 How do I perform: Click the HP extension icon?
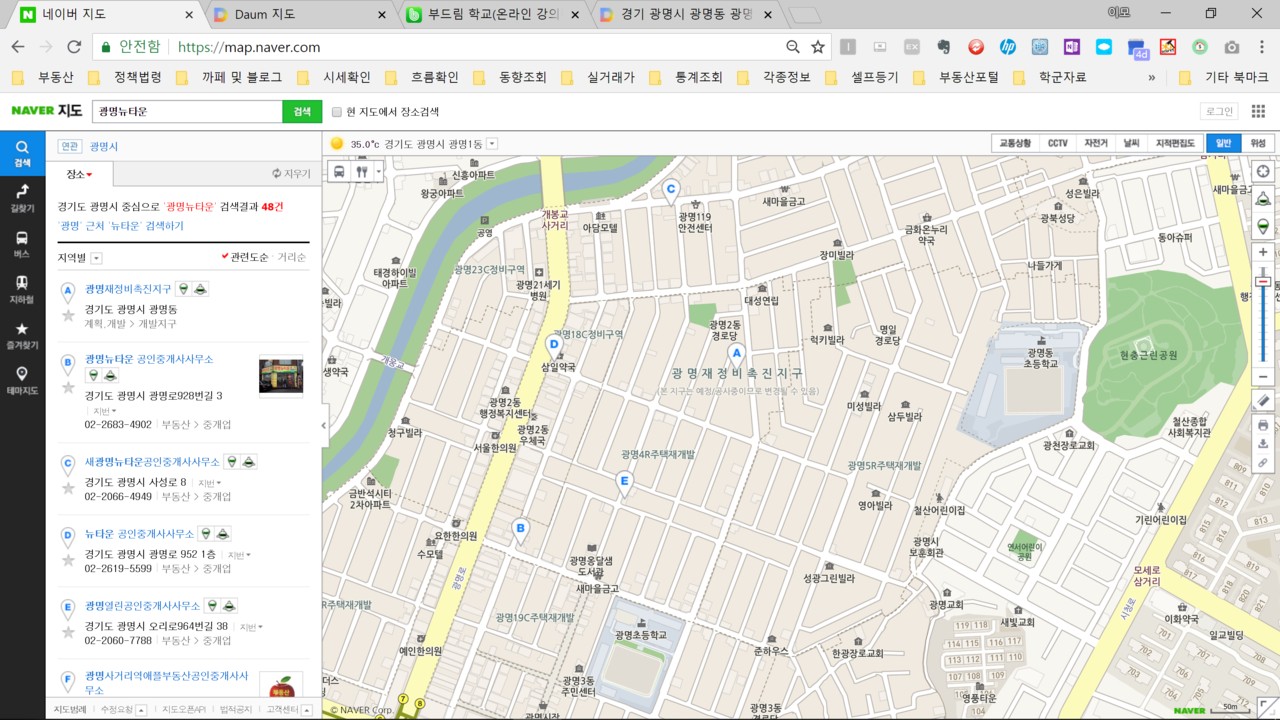[x=1007, y=47]
